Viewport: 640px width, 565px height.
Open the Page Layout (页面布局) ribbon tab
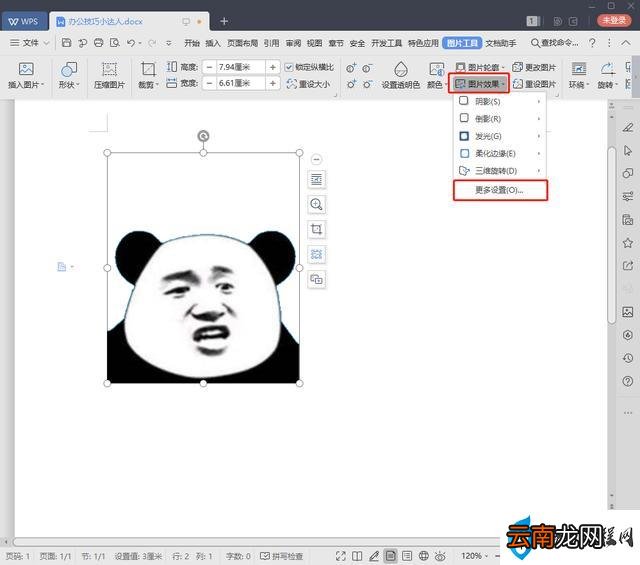242,43
